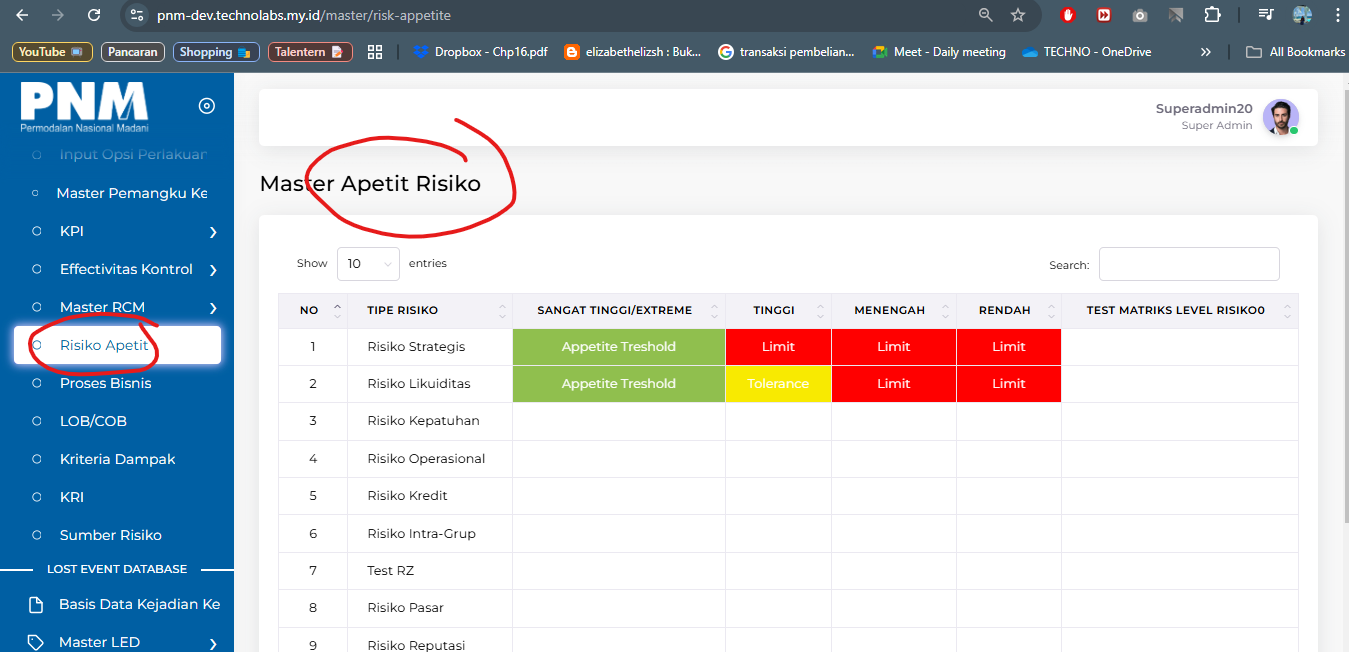
Task: Expand the KPI submenu
Action: point(213,232)
